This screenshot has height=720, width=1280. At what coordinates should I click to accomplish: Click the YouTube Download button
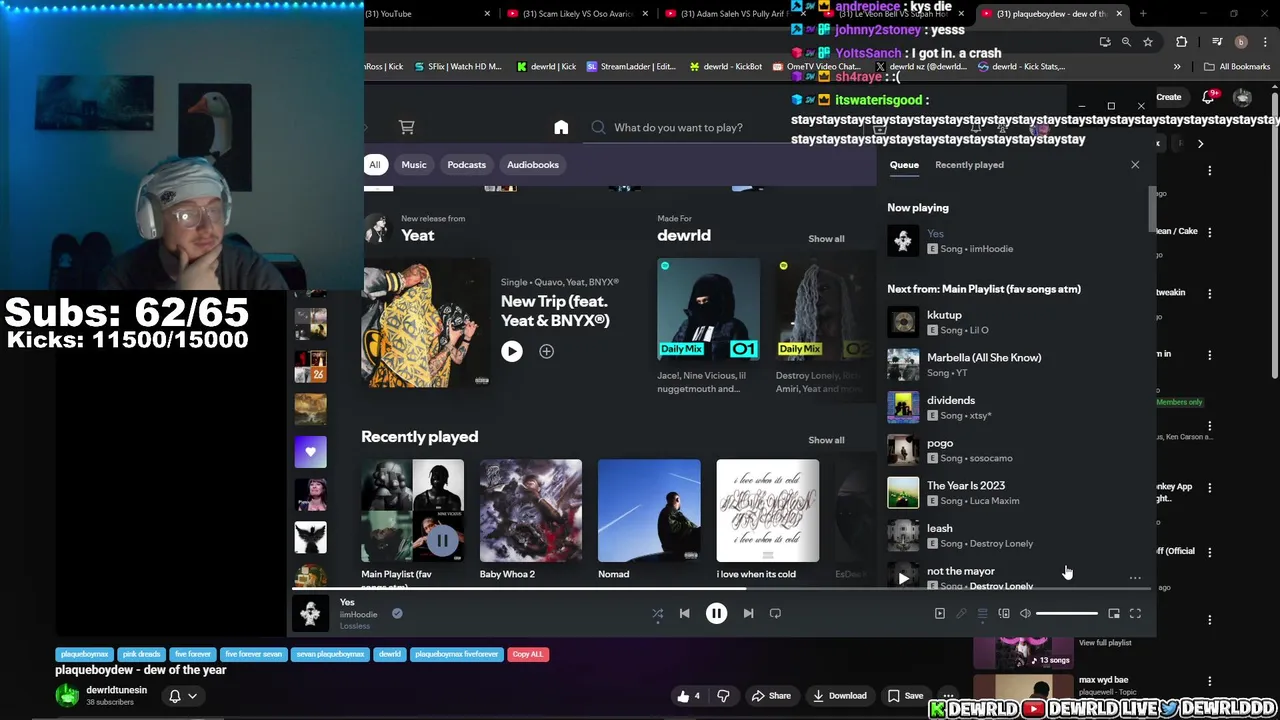coord(840,696)
